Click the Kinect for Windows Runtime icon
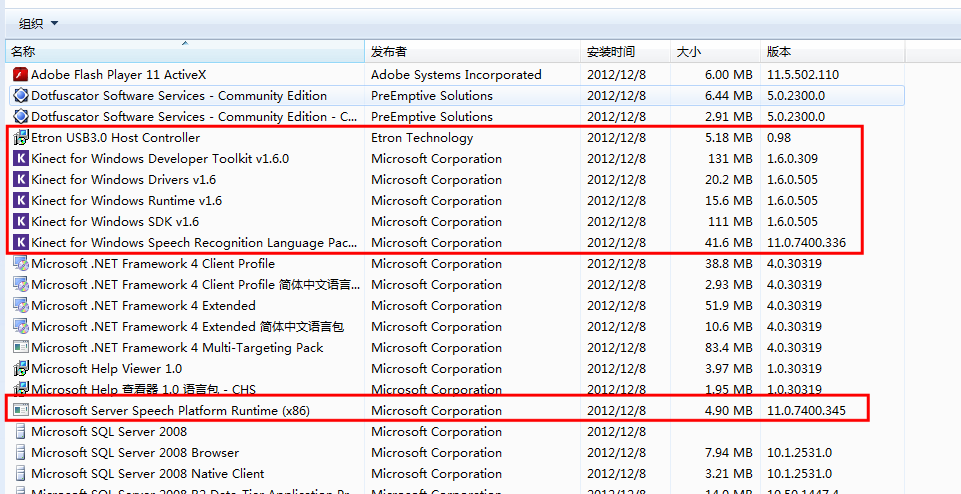This screenshot has width=961, height=494. [21, 200]
